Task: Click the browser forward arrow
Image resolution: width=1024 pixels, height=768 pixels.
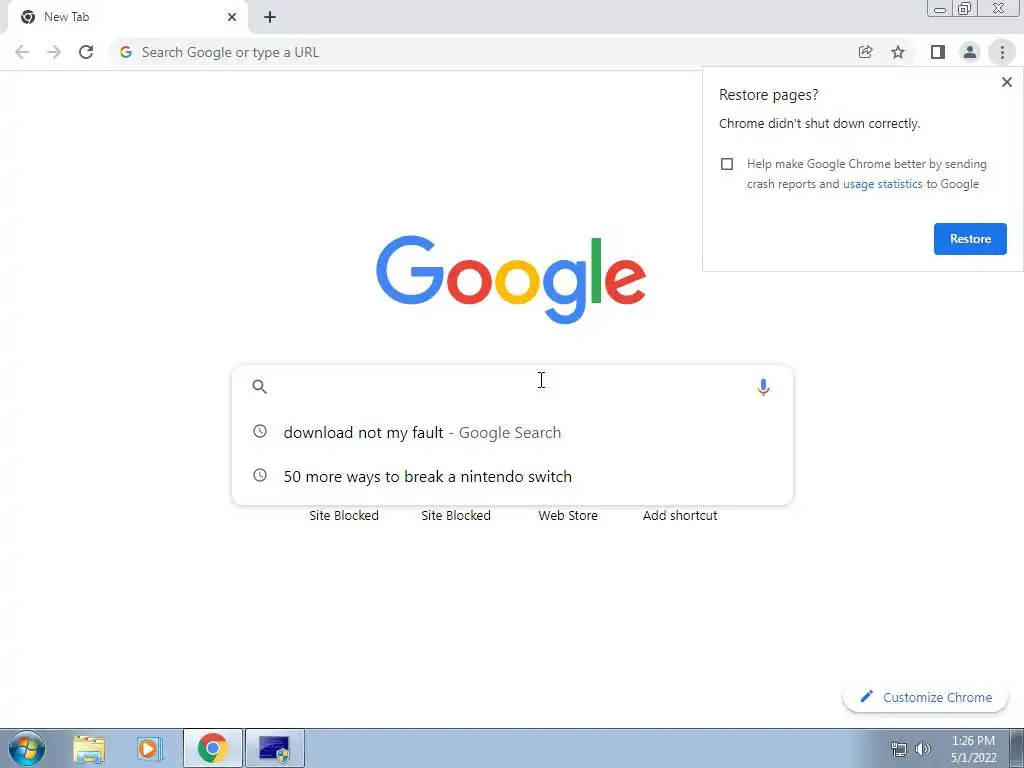Action: click(54, 52)
